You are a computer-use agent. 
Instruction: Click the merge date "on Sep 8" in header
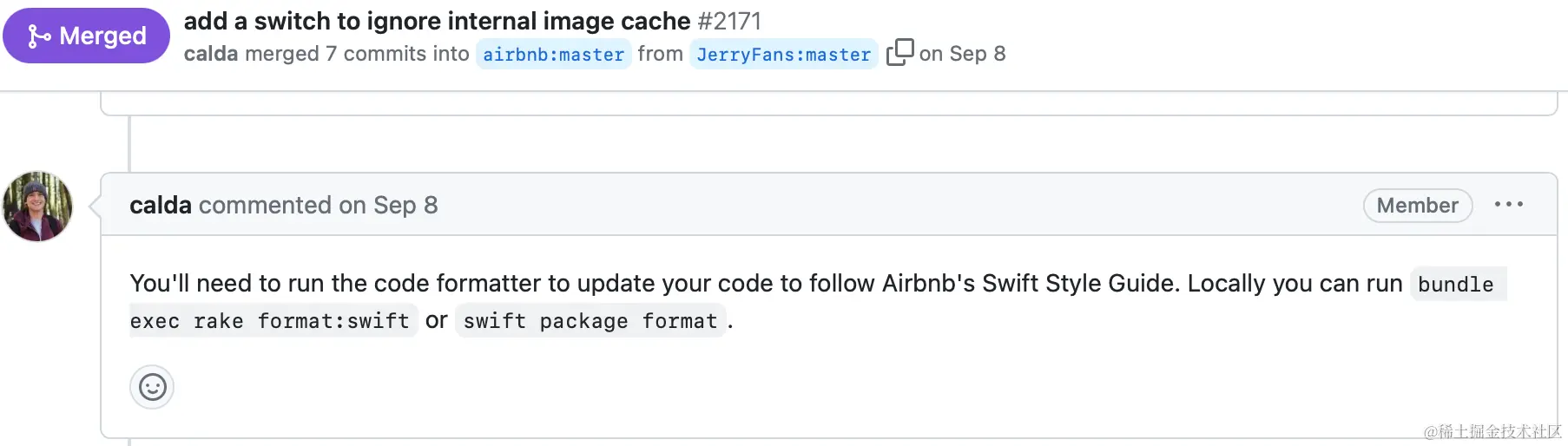[x=962, y=54]
